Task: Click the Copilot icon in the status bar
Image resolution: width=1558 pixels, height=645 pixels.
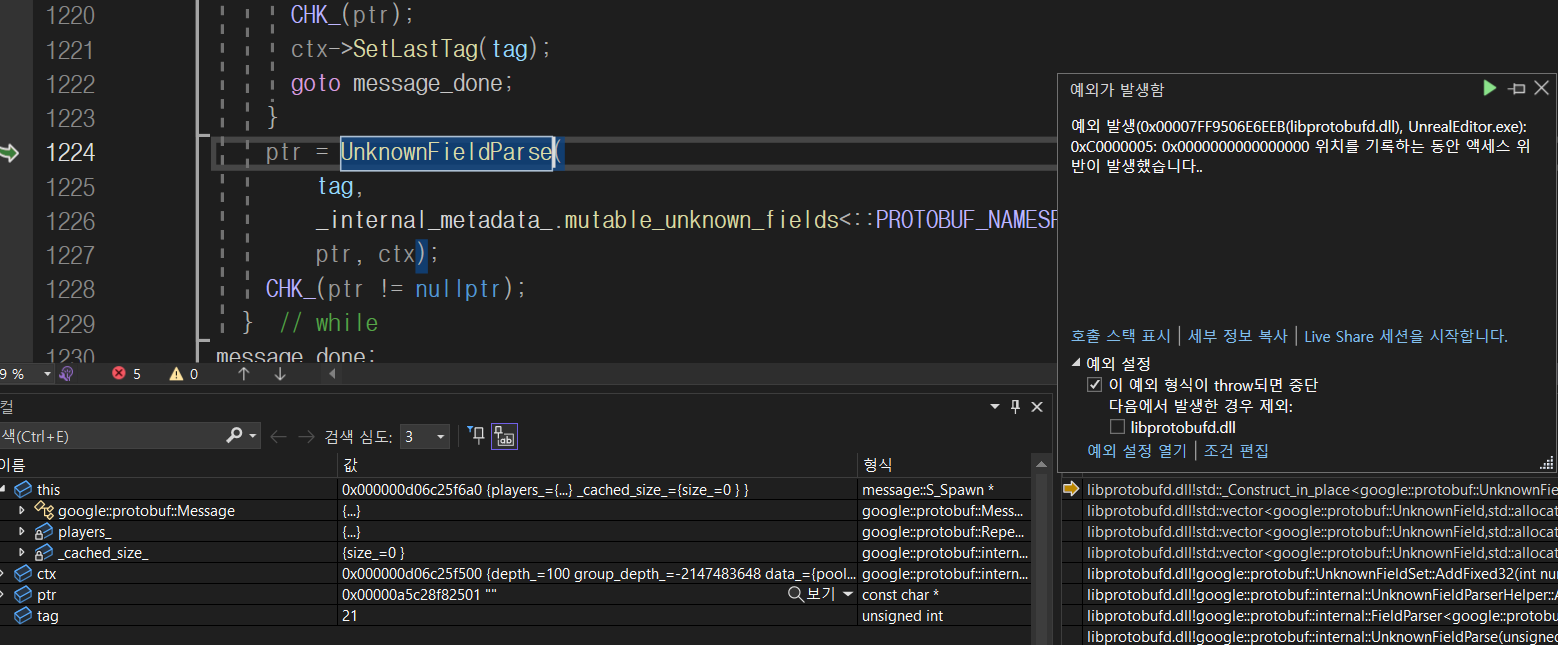Action: [x=66, y=374]
